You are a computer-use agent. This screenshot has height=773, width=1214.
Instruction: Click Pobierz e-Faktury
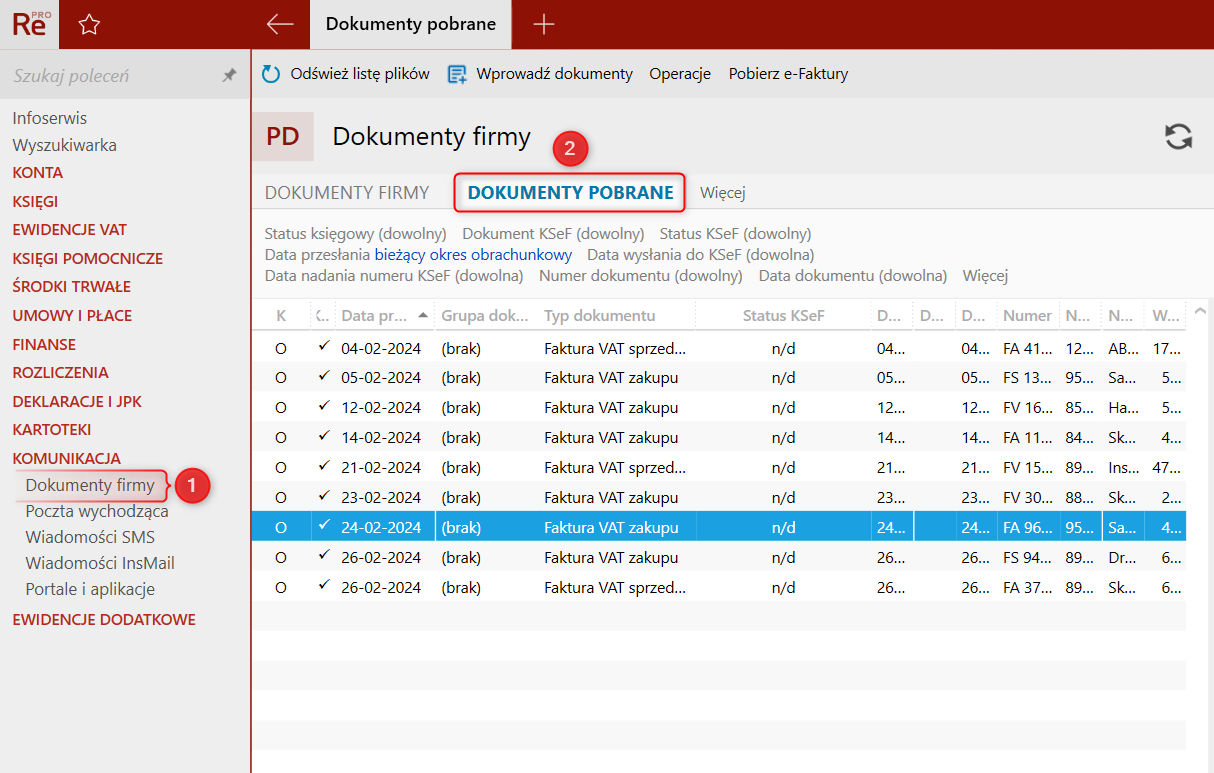[x=788, y=74]
